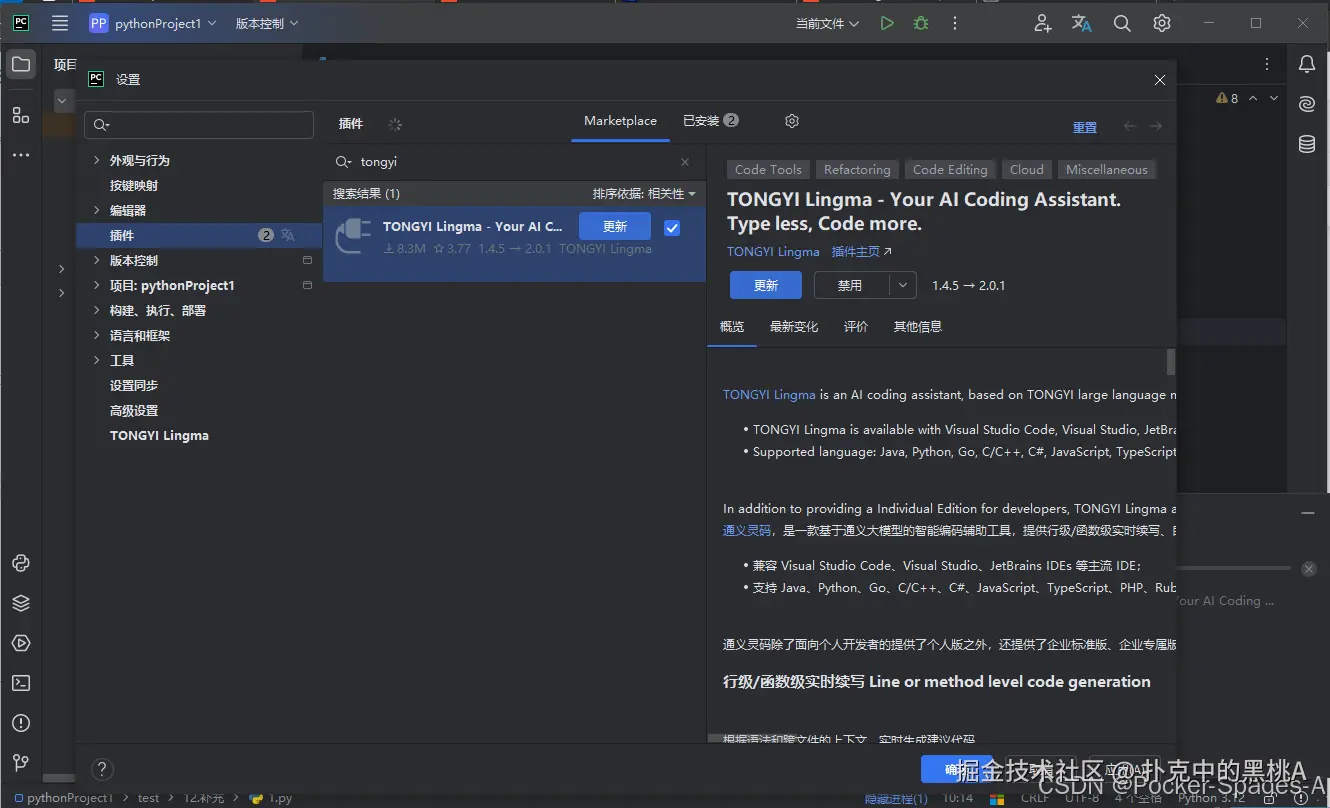Open the main hamburger menu
This screenshot has height=808, width=1330.
click(60, 23)
